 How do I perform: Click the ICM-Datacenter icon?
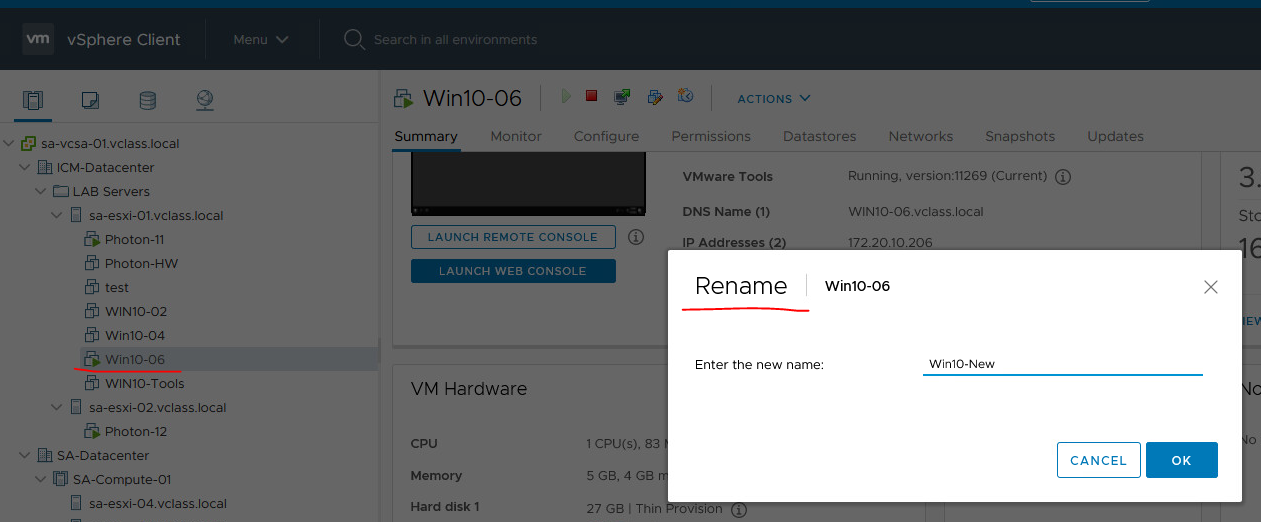click(45, 167)
